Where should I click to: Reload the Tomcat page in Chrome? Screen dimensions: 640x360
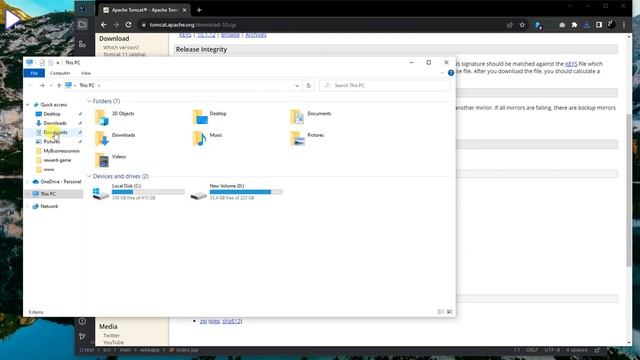[x=128, y=25]
